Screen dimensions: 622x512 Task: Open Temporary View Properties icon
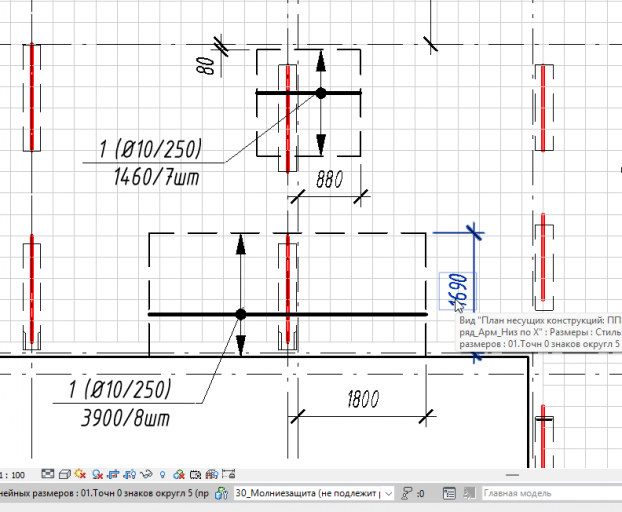(x=196, y=474)
